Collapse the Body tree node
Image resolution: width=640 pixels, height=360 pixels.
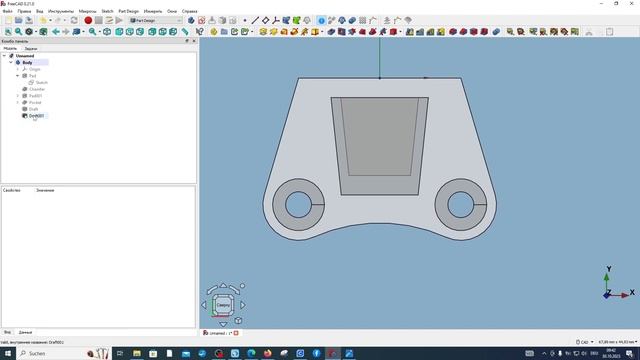click(x=11, y=62)
